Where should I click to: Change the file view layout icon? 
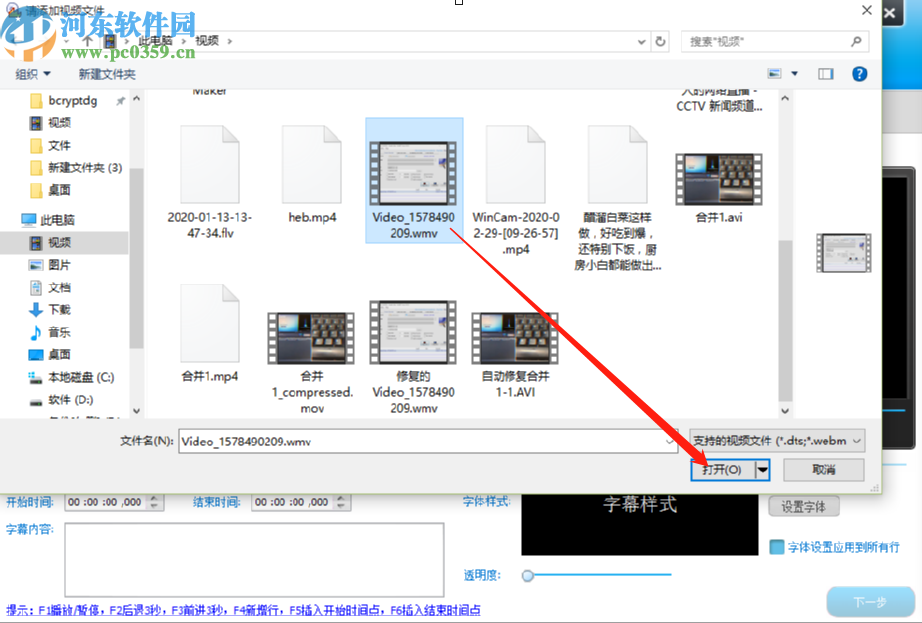coord(776,72)
